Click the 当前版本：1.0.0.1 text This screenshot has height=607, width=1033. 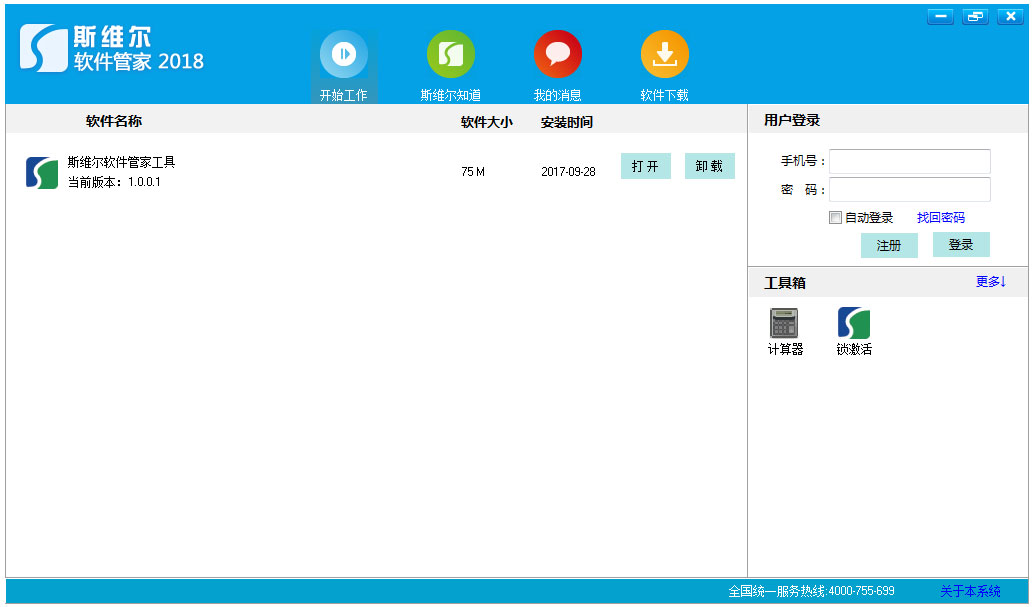coord(114,182)
